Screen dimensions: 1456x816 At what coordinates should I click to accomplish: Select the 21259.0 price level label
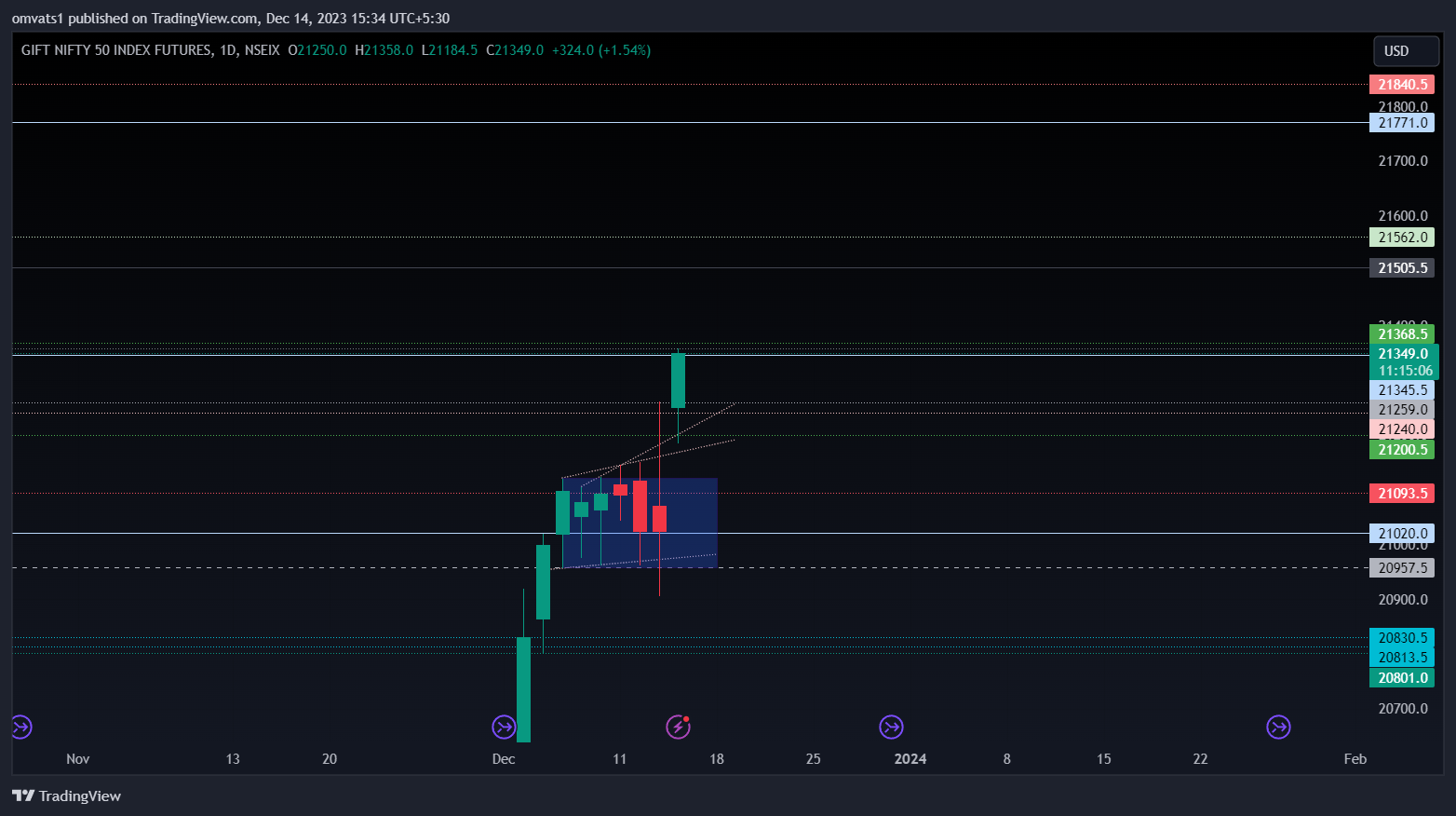[1402, 410]
